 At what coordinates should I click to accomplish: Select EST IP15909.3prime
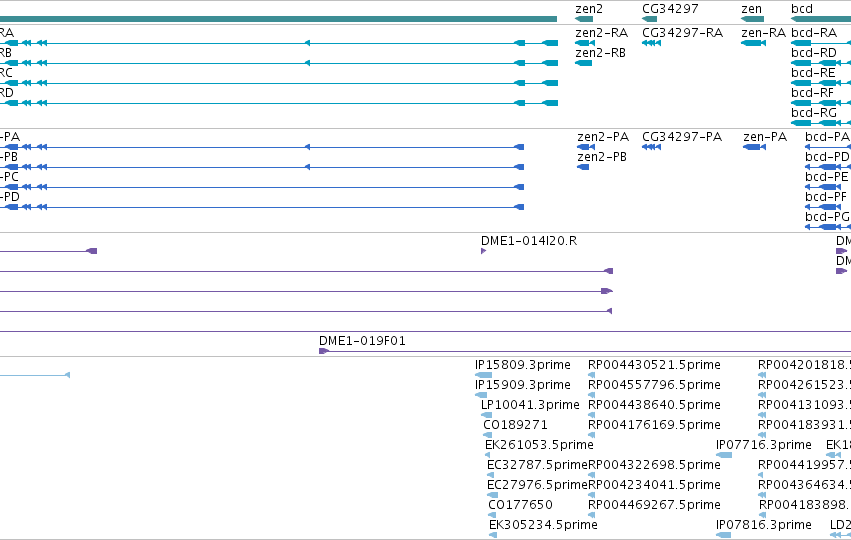pos(481,395)
